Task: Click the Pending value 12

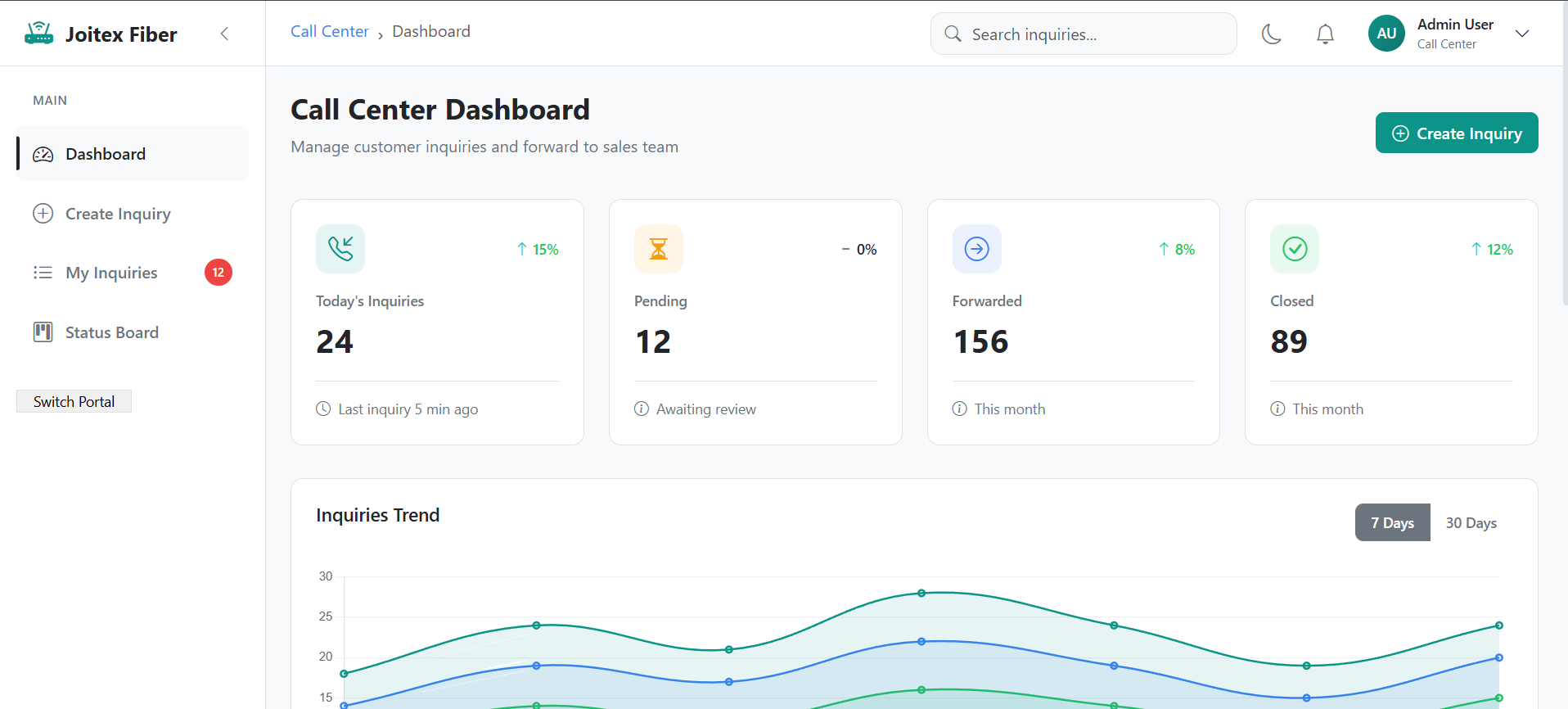Action: click(653, 341)
